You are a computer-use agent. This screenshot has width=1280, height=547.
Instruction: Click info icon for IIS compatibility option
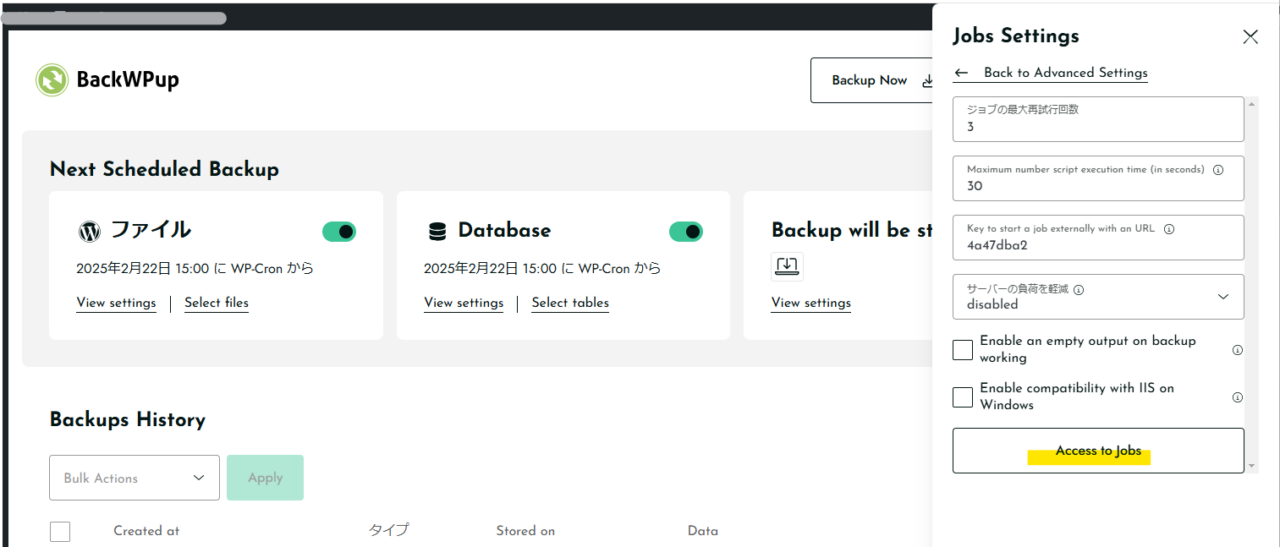[1237, 397]
